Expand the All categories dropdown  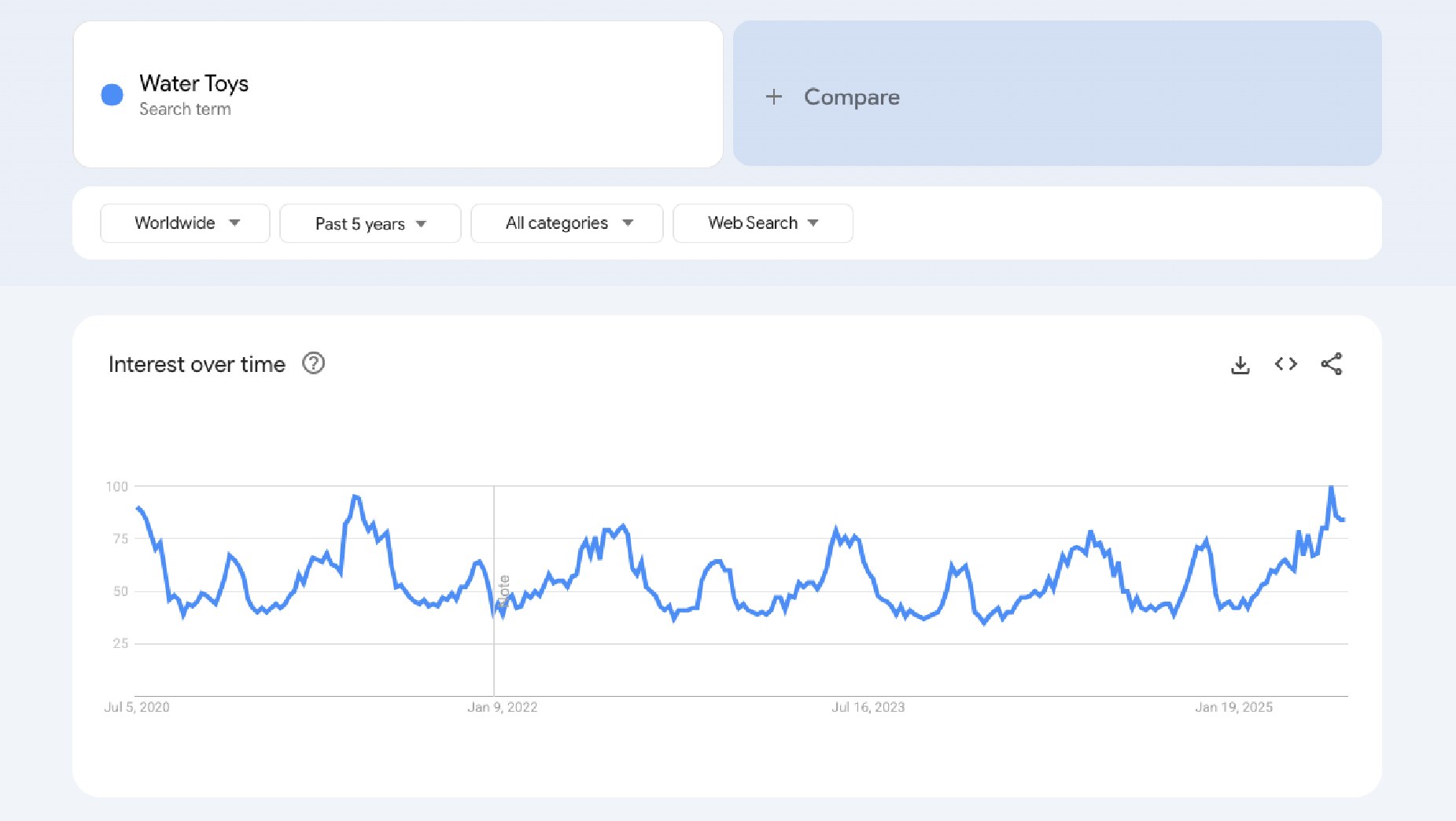[567, 223]
